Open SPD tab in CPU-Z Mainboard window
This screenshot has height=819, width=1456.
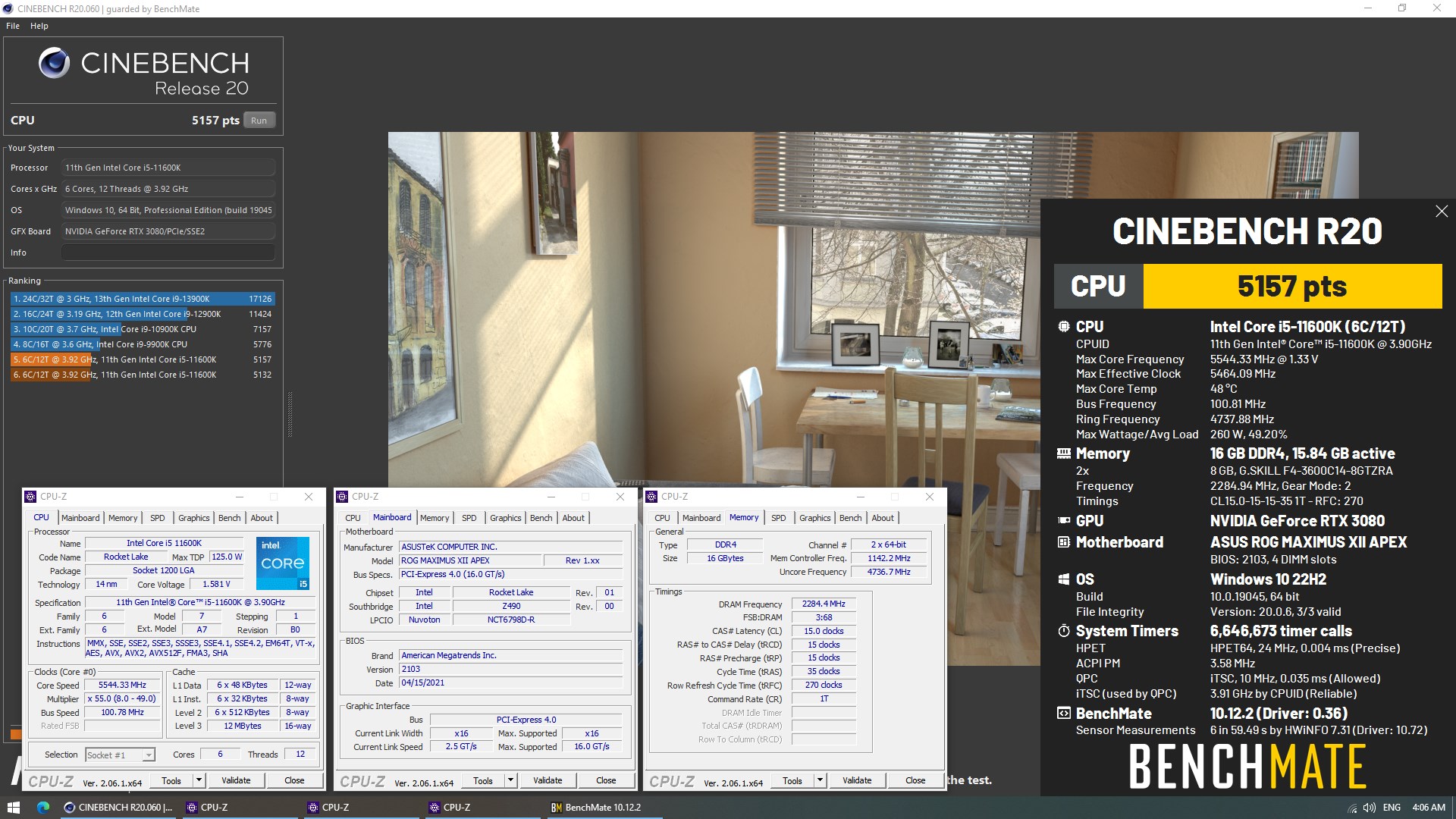pyautogui.click(x=469, y=518)
